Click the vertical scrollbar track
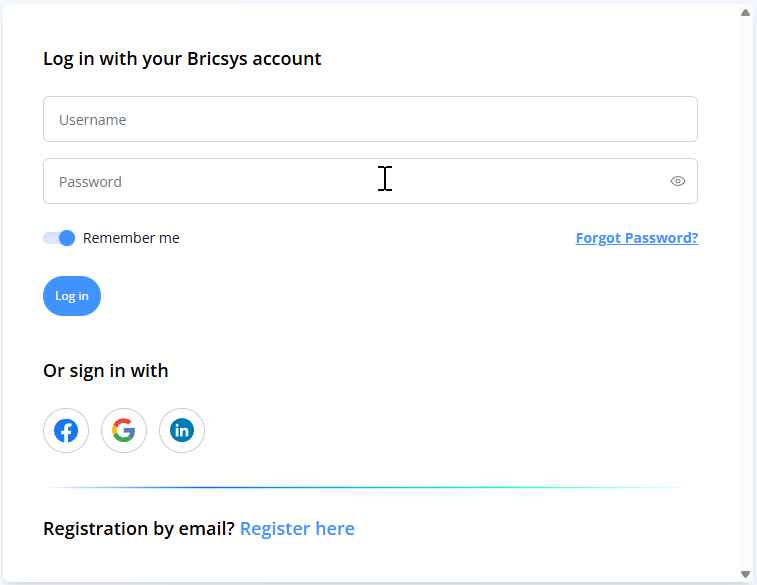 pos(745,300)
